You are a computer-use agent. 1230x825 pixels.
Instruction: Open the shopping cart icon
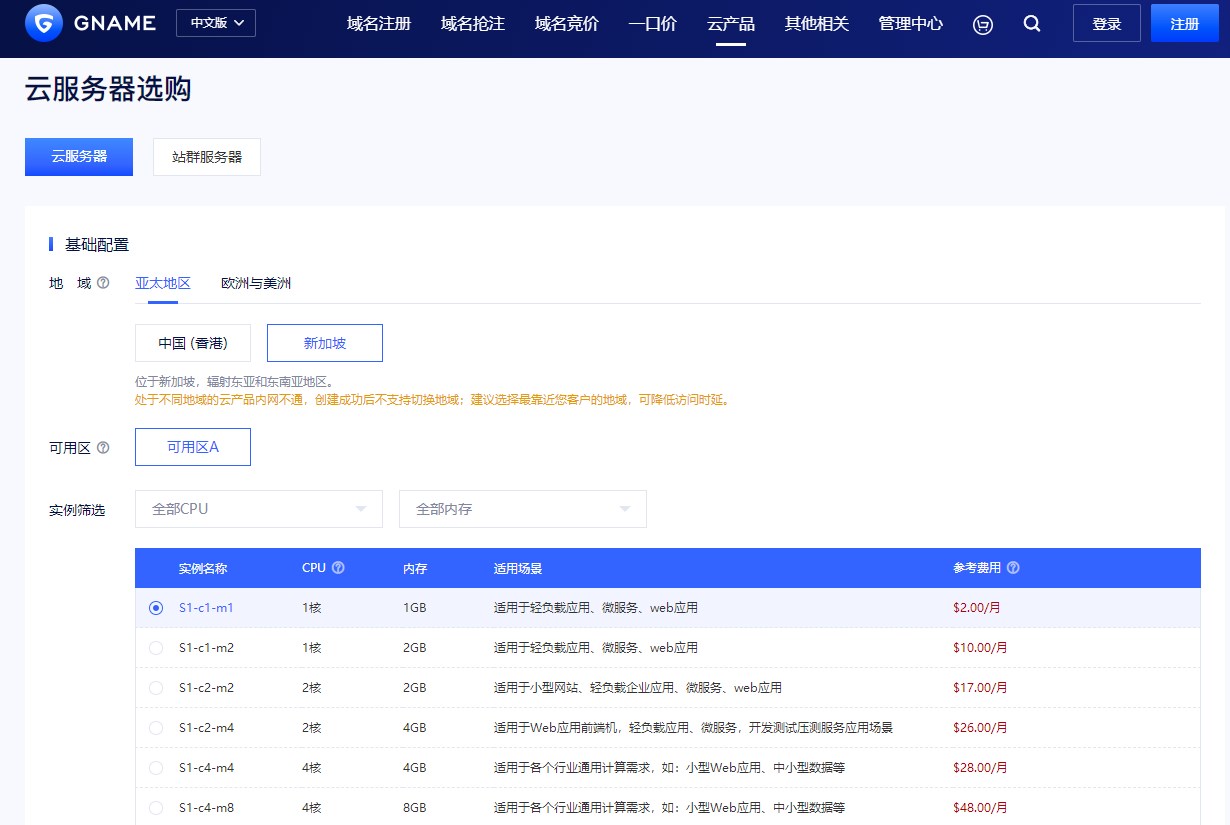[x=982, y=24]
